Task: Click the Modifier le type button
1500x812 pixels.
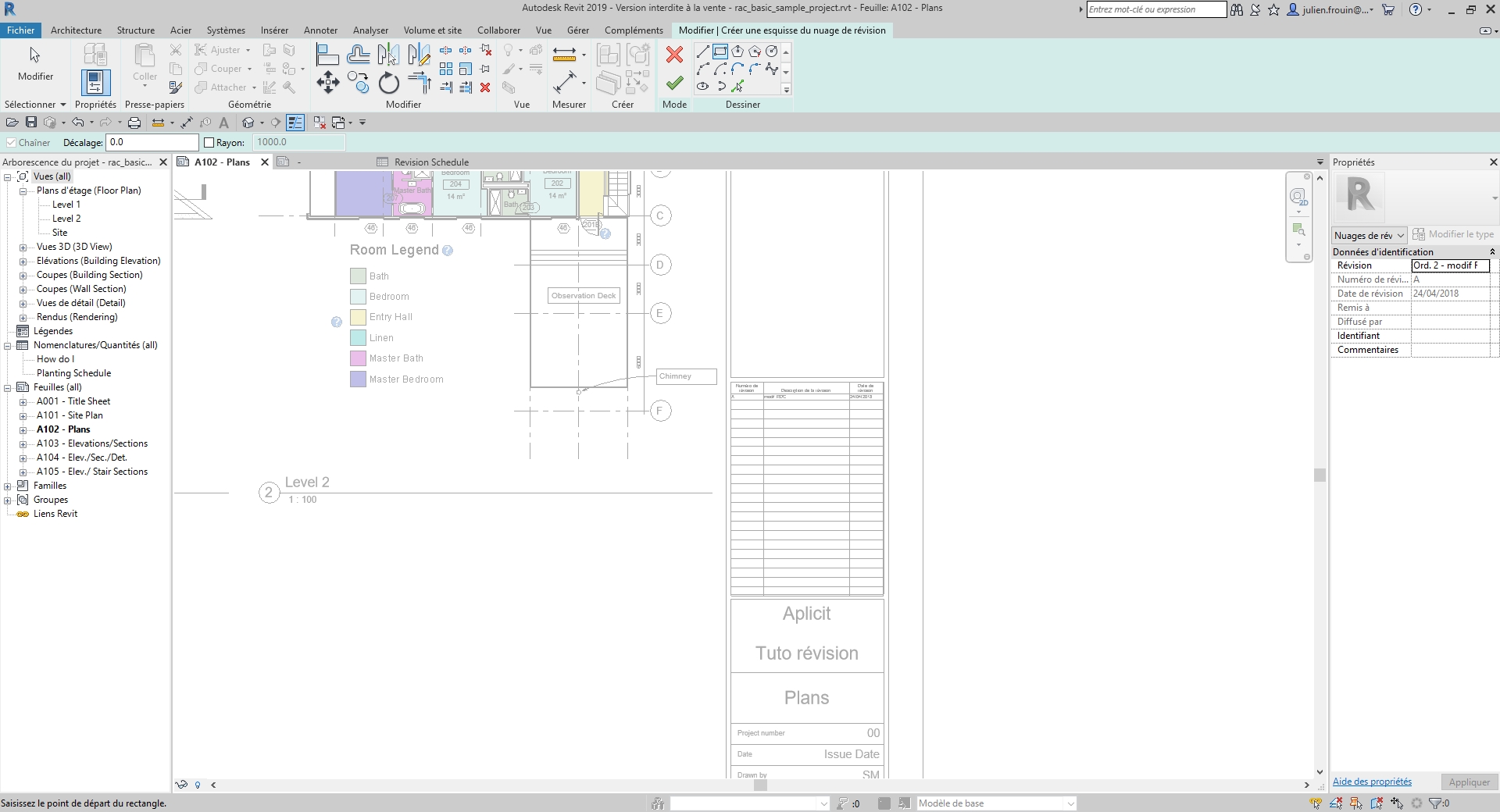Action: point(1454,234)
